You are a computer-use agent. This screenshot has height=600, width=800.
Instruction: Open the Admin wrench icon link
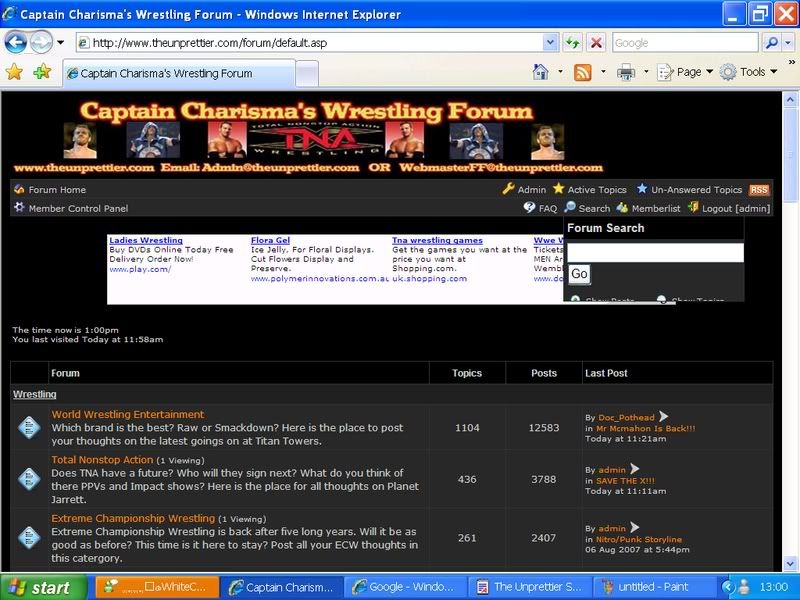(509, 189)
